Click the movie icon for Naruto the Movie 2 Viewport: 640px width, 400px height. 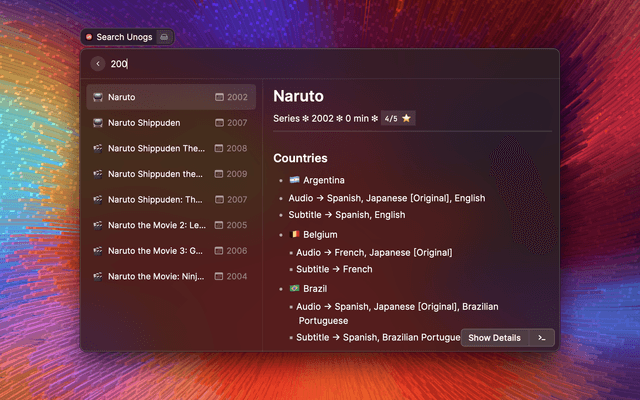tap(98, 225)
